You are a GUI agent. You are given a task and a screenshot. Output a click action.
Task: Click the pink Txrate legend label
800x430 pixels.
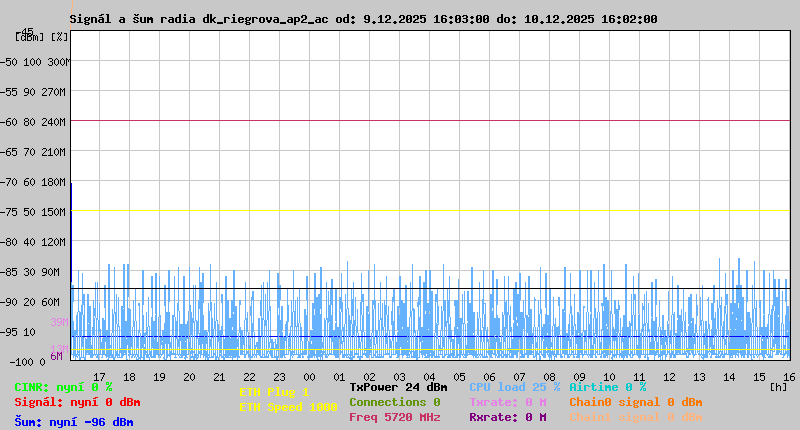point(507,402)
